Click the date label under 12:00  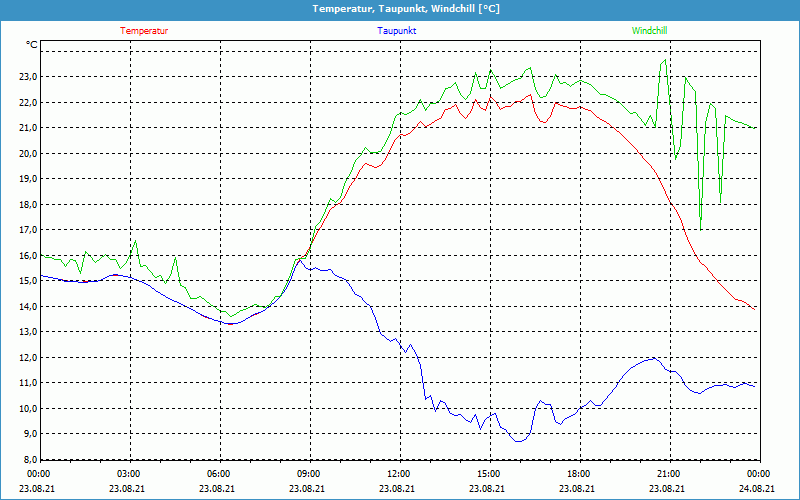(397, 488)
